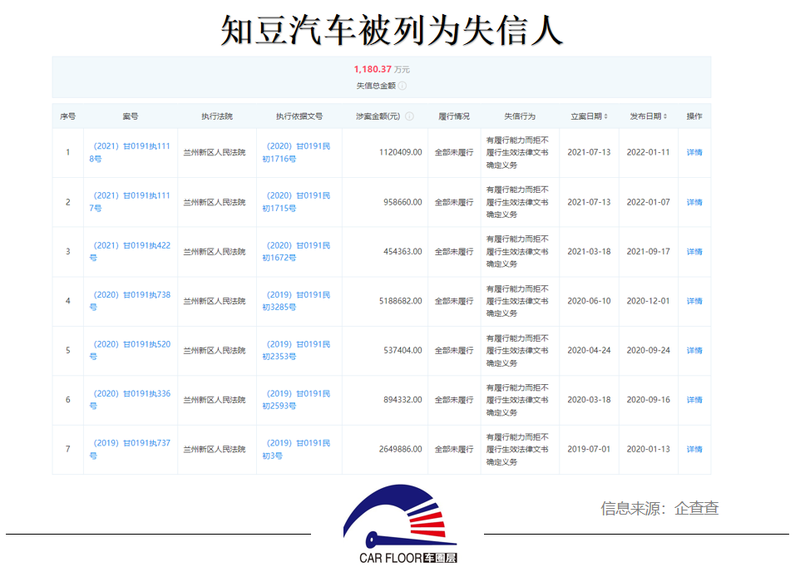
Task: Click 详情 for row 5
Action: pos(694,351)
